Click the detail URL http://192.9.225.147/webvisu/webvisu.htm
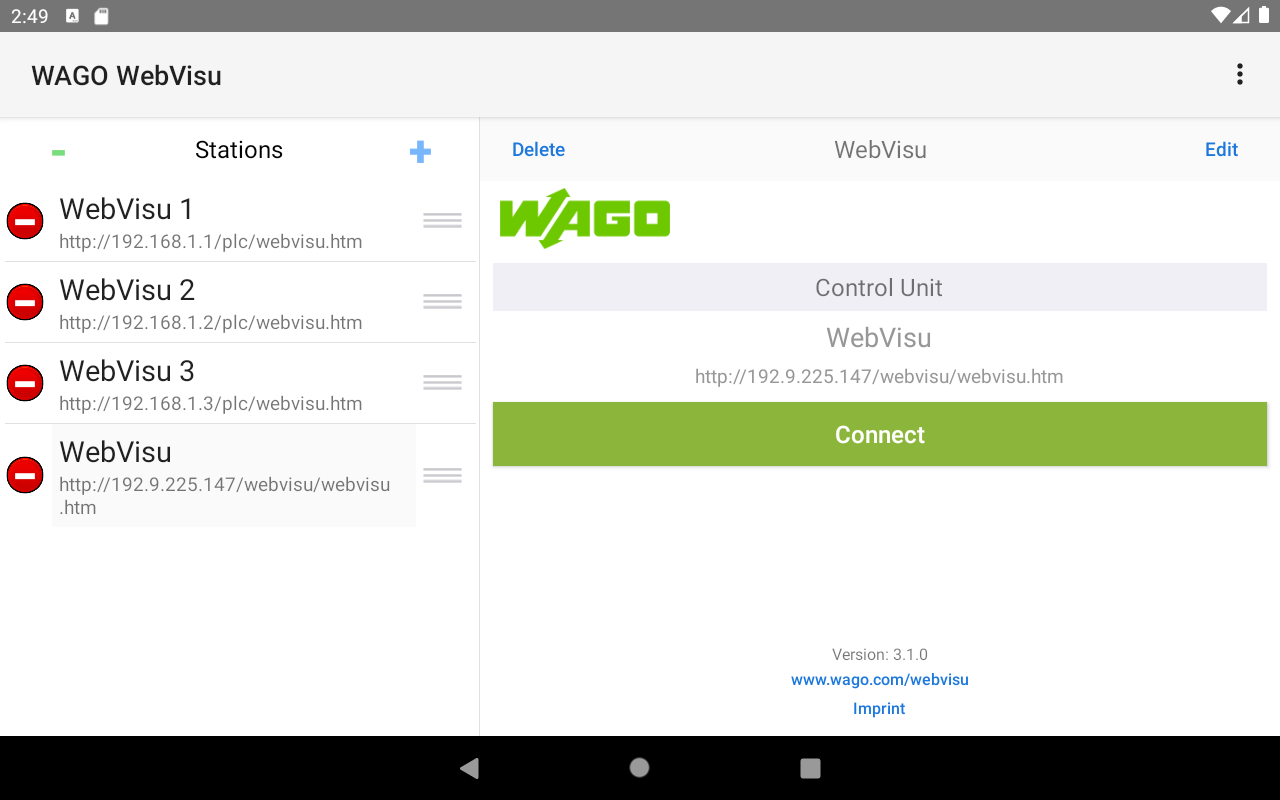Viewport: 1280px width, 800px height. pos(879,377)
